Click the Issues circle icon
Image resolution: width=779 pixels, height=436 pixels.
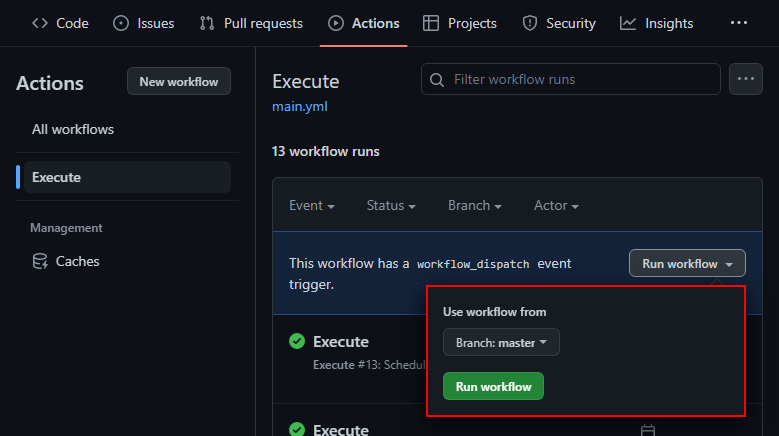tap(121, 23)
